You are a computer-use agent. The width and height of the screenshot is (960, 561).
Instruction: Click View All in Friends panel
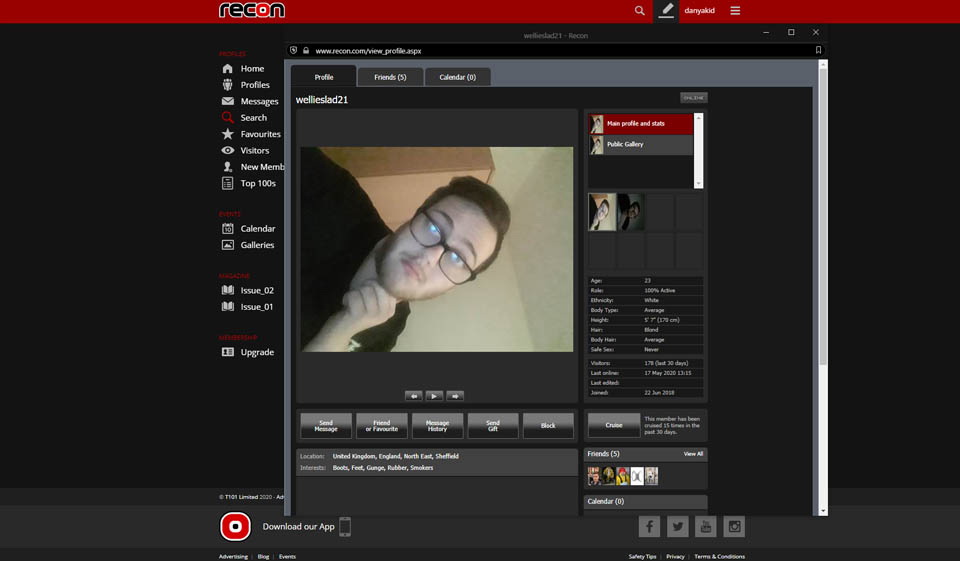click(x=693, y=454)
